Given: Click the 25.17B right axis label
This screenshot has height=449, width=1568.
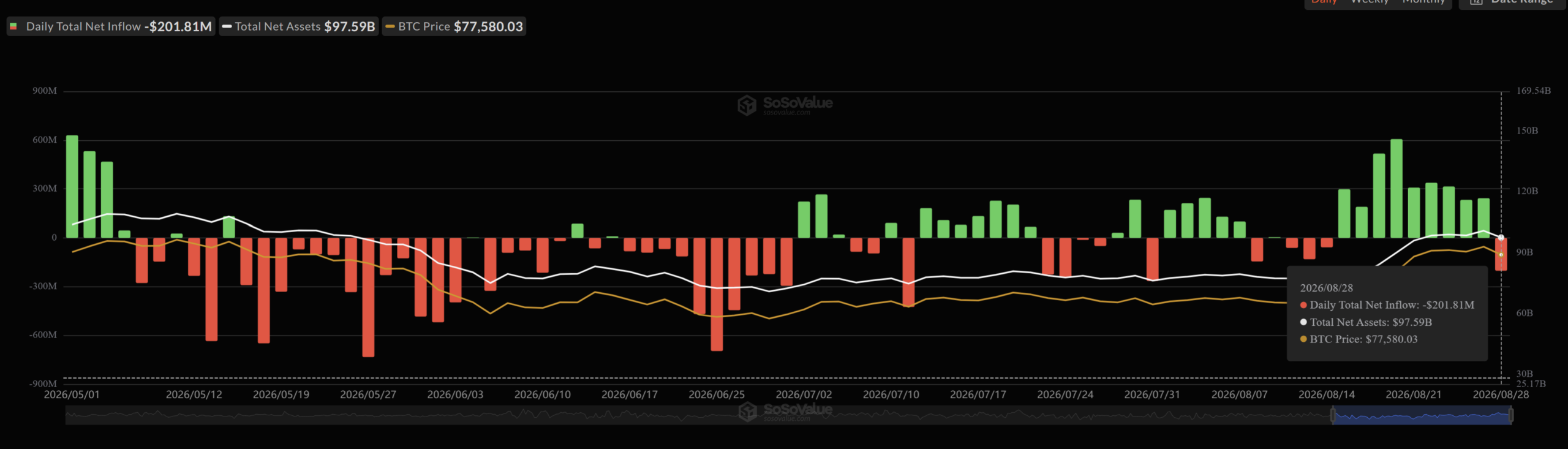Looking at the screenshot, I should click(x=1531, y=384).
